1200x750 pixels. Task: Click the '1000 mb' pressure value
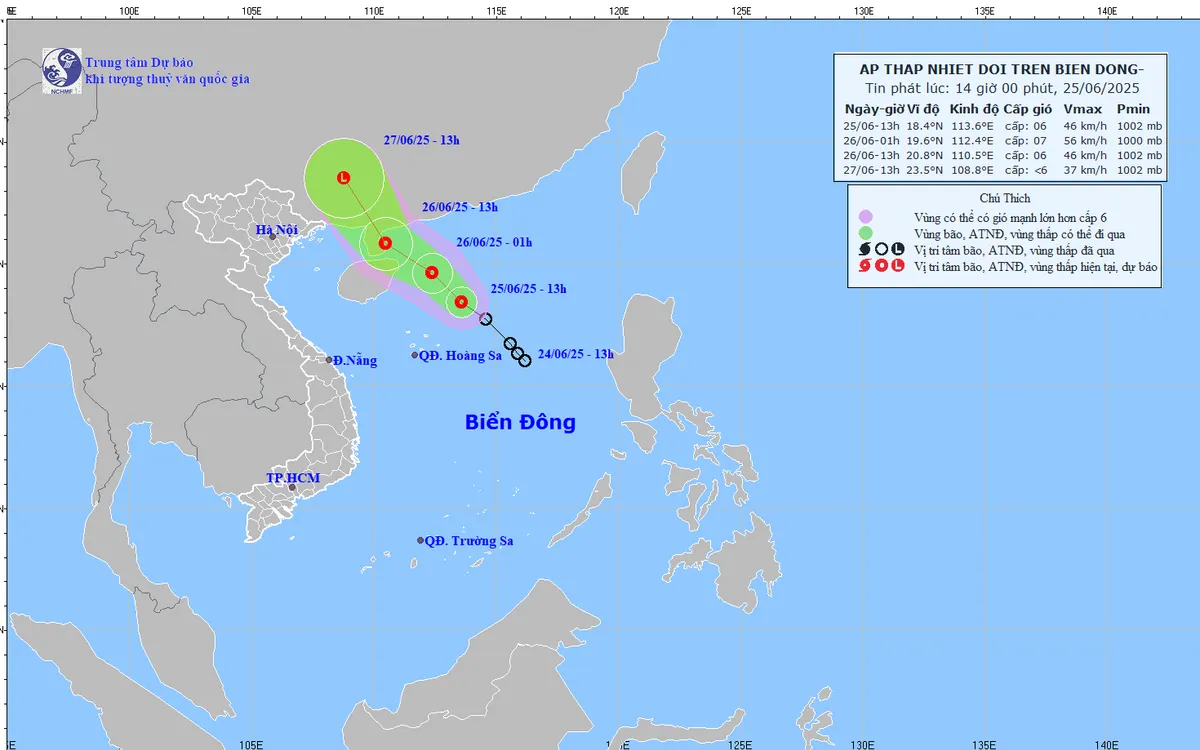tap(1139, 141)
